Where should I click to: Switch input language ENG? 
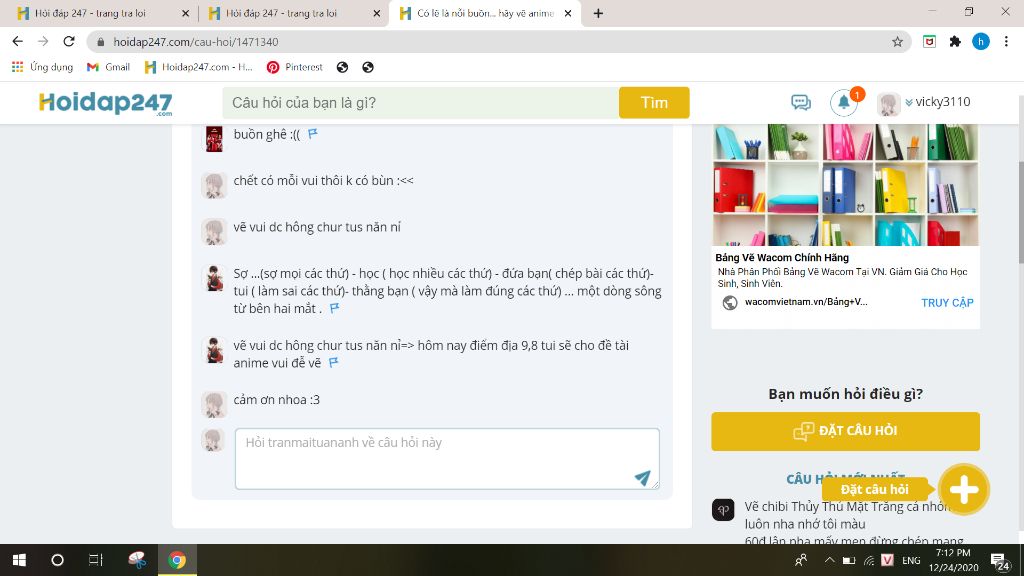tap(911, 560)
